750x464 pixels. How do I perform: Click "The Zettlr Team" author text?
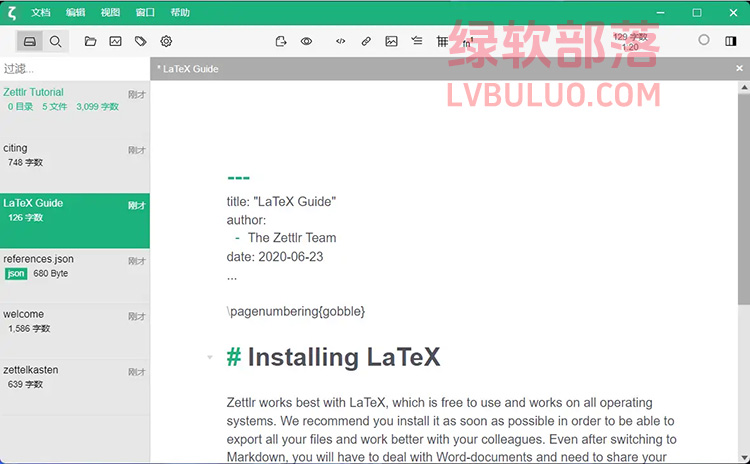(x=292, y=238)
